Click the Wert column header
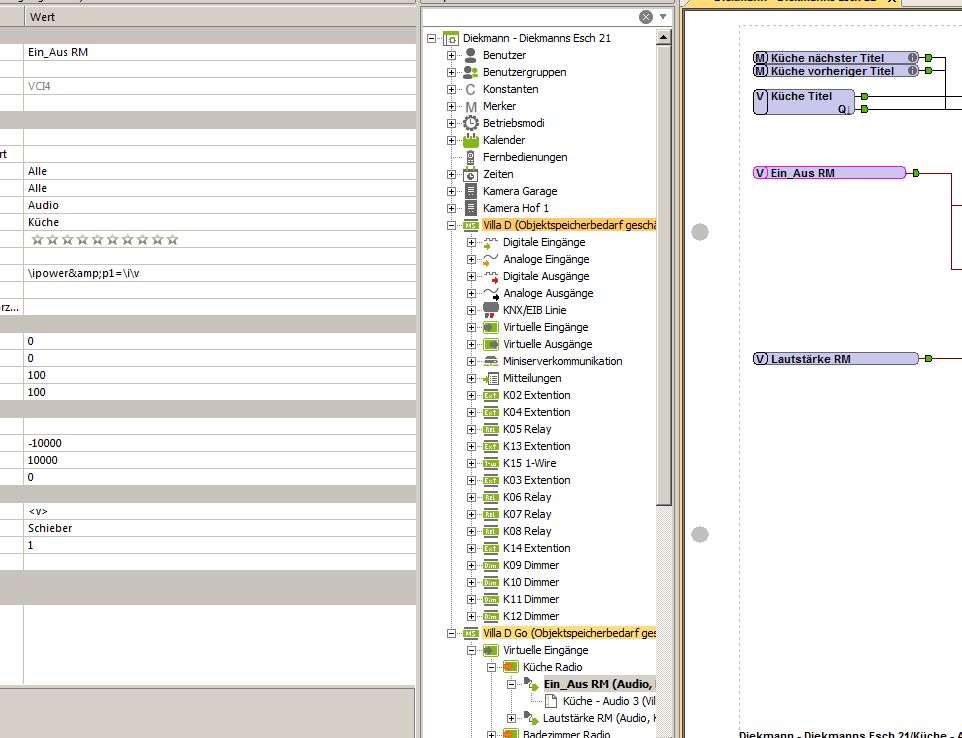Screen dimensions: 962x738 220,17
